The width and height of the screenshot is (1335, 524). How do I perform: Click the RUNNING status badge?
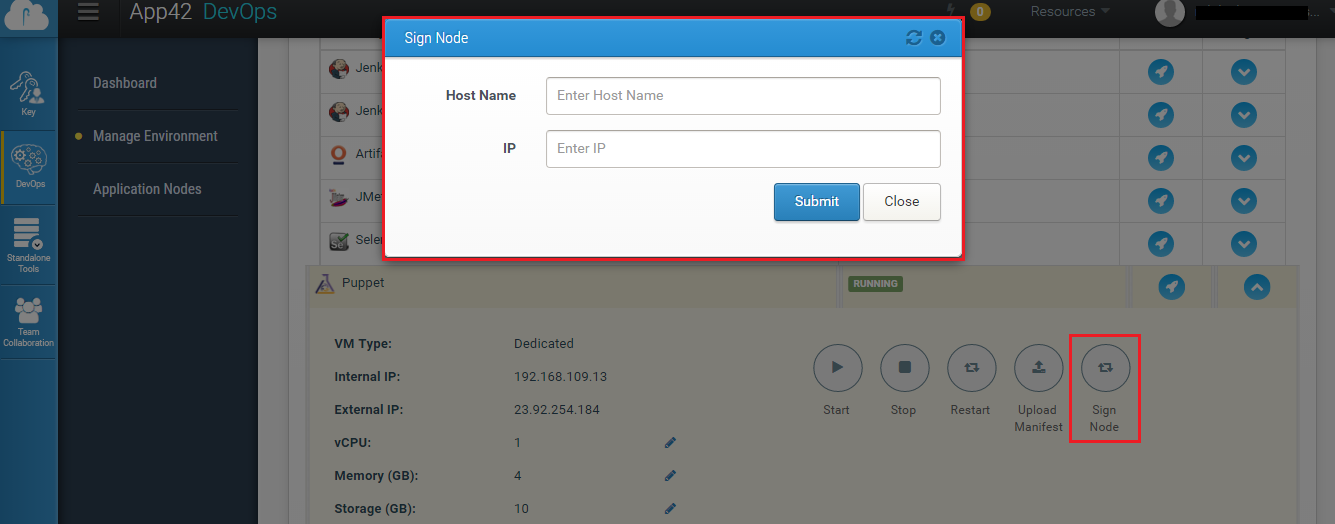875,284
